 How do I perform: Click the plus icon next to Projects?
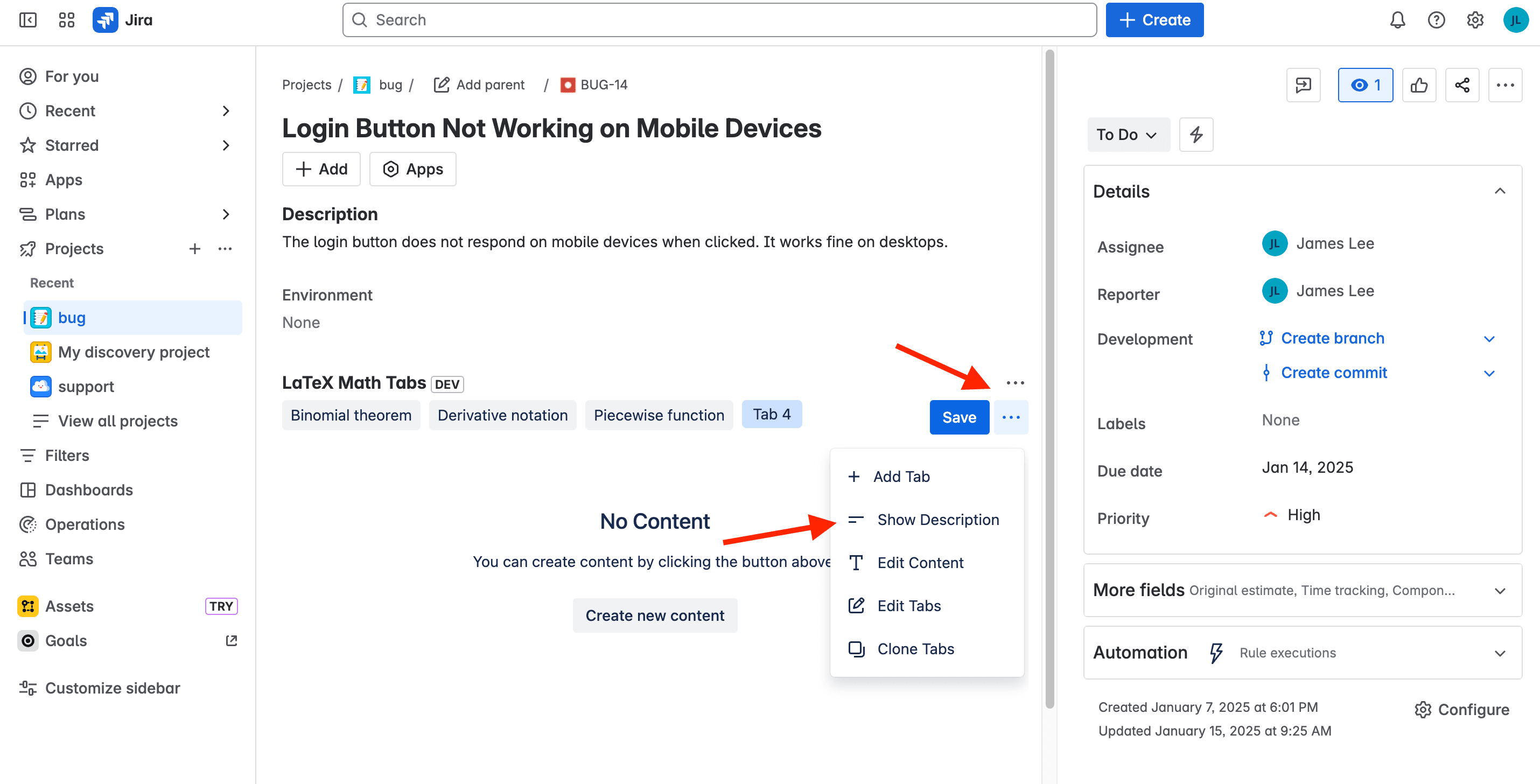click(x=194, y=249)
